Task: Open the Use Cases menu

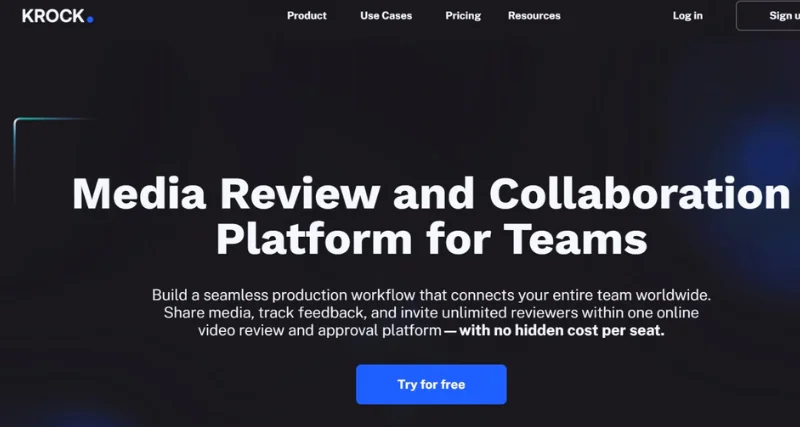Action: pyautogui.click(x=386, y=16)
